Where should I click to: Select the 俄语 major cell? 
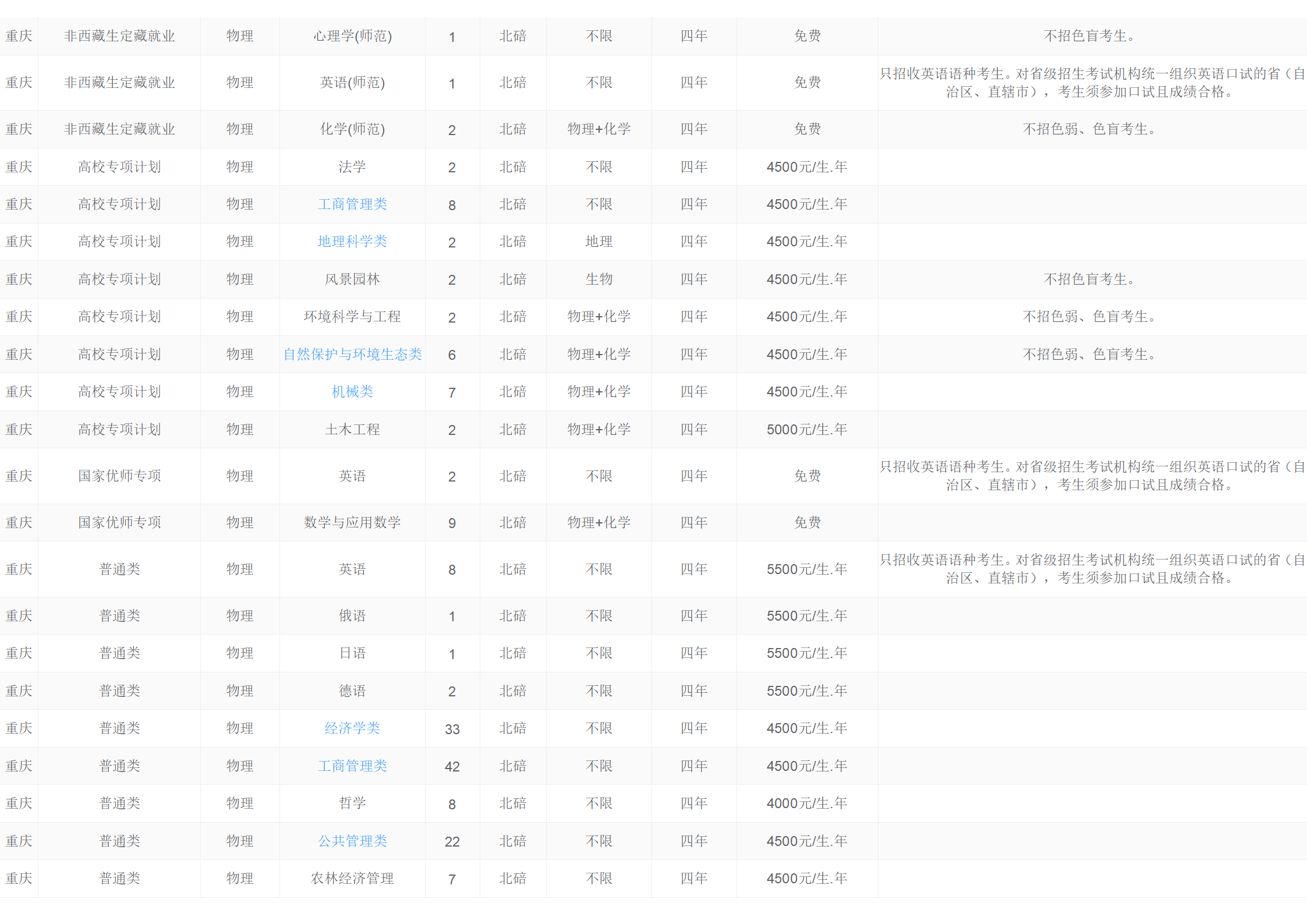coord(352,616)
